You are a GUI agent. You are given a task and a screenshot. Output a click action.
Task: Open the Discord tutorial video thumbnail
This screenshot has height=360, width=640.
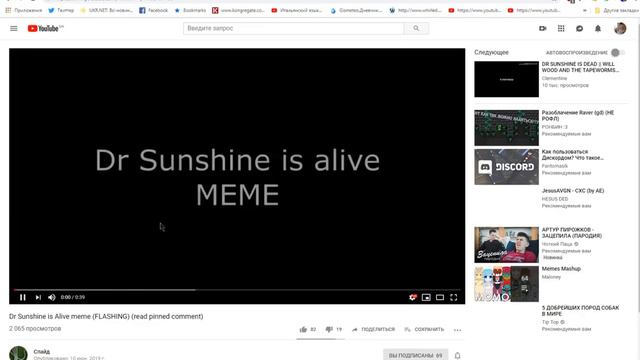pyautogui.click(x=507, y=167)
